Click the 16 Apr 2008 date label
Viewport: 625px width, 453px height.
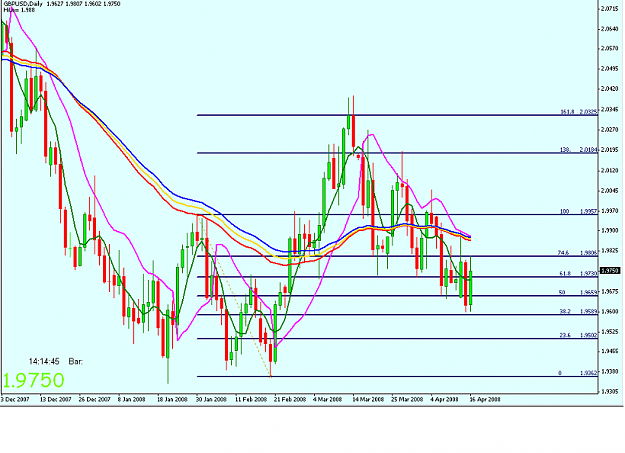[485, 399]
